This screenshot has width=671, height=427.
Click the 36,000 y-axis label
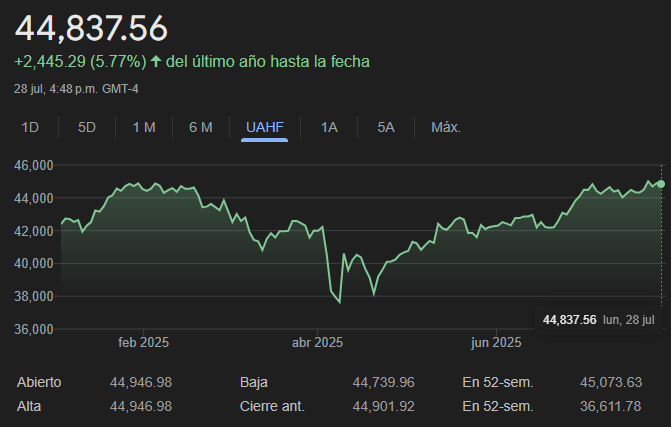[34, 329]
